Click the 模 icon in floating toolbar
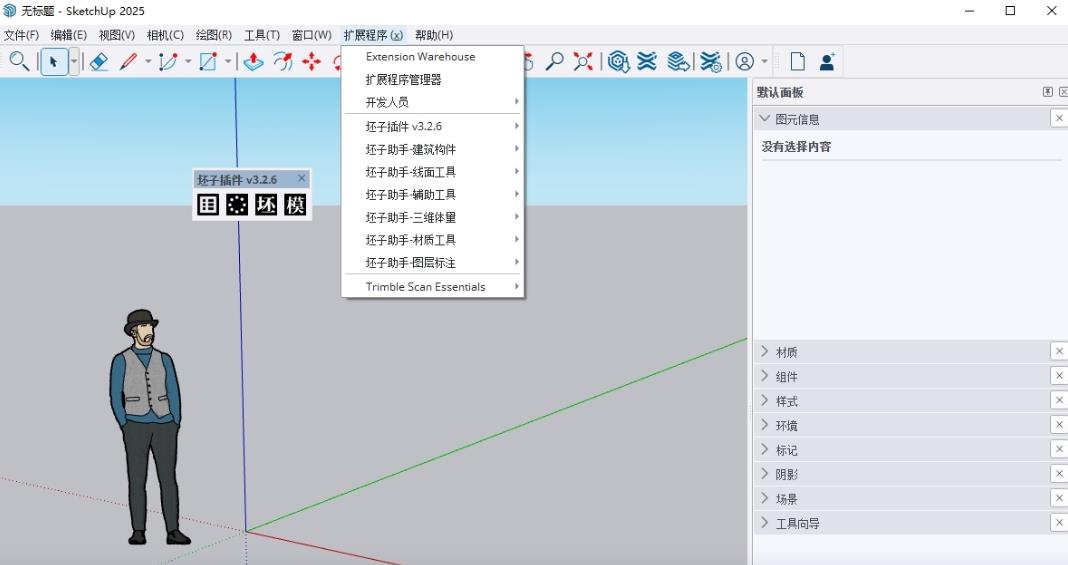 296,204
